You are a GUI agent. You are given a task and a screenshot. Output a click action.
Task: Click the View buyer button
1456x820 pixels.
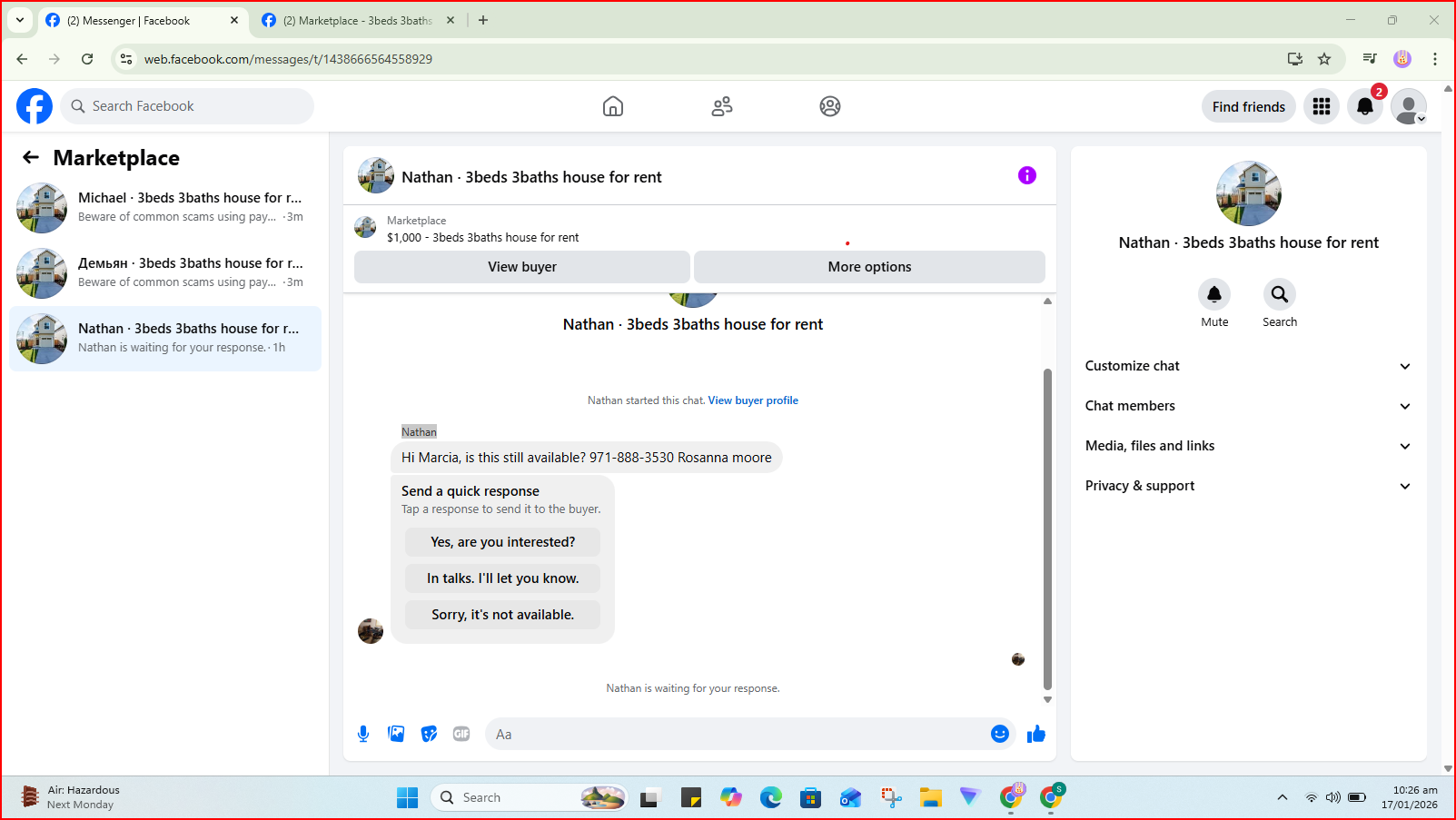(522, 267)
